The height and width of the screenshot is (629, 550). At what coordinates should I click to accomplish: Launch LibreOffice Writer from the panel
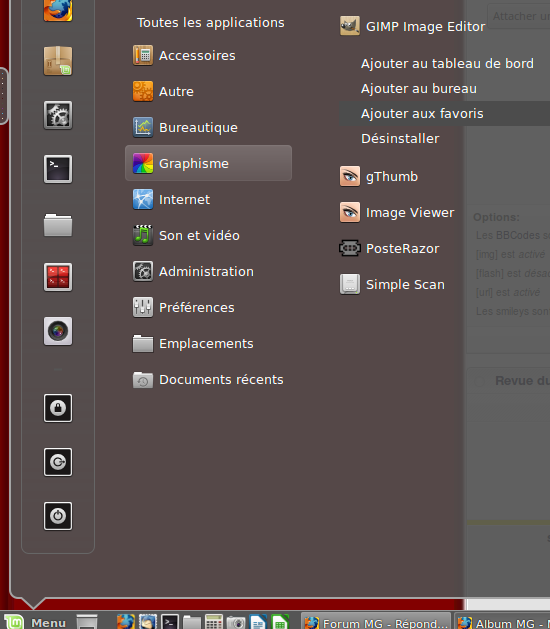[258, 622]
